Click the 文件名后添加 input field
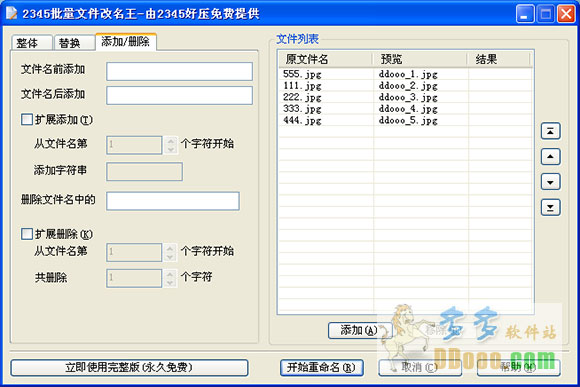This screenshot has width=580, height=387. point(179,95)
